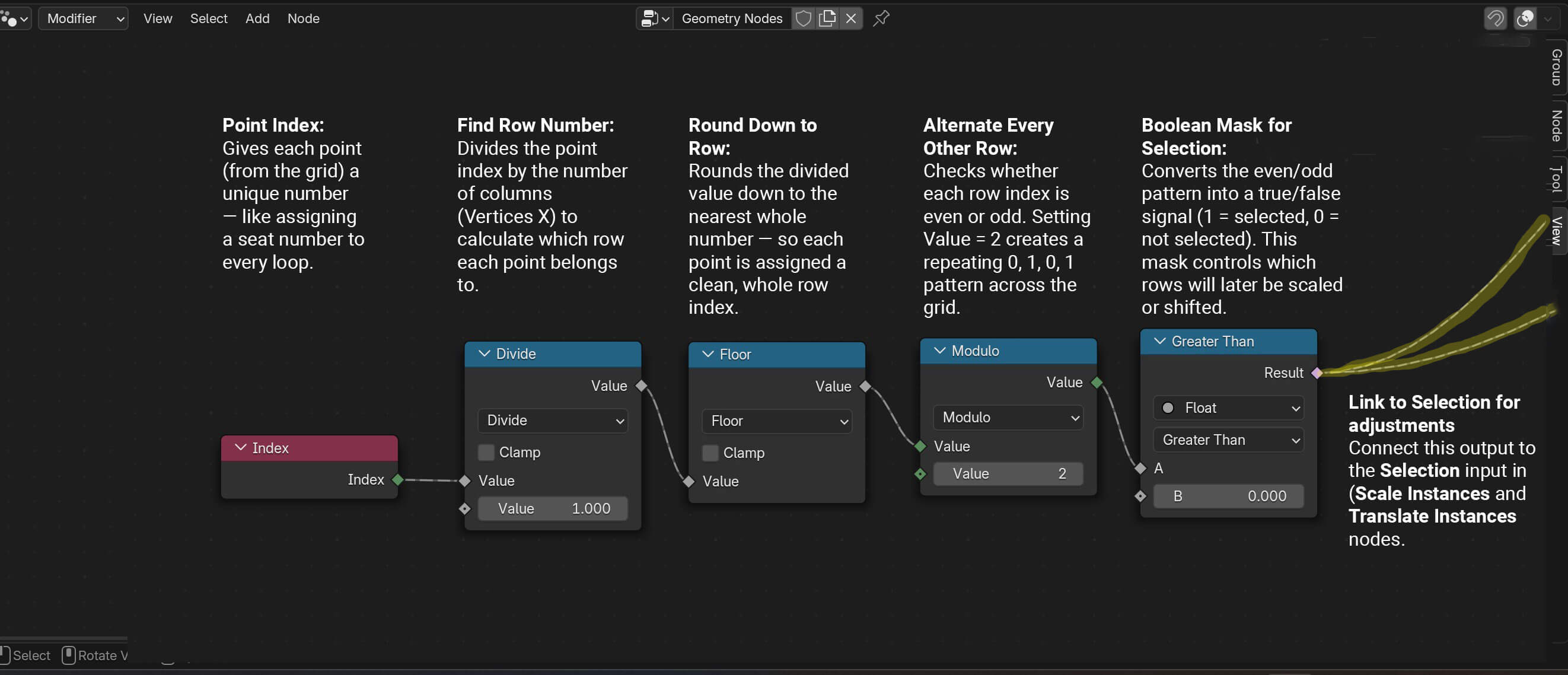Open the Add menu
This screenshot has height=675, width=1568.
pyautogui.click(x=257, y=18)
